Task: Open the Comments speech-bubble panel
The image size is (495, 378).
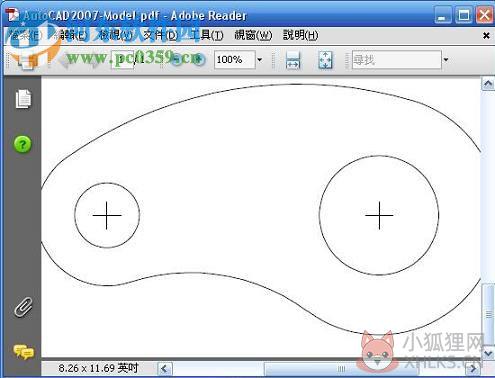Action: click(x=23, y=352)
